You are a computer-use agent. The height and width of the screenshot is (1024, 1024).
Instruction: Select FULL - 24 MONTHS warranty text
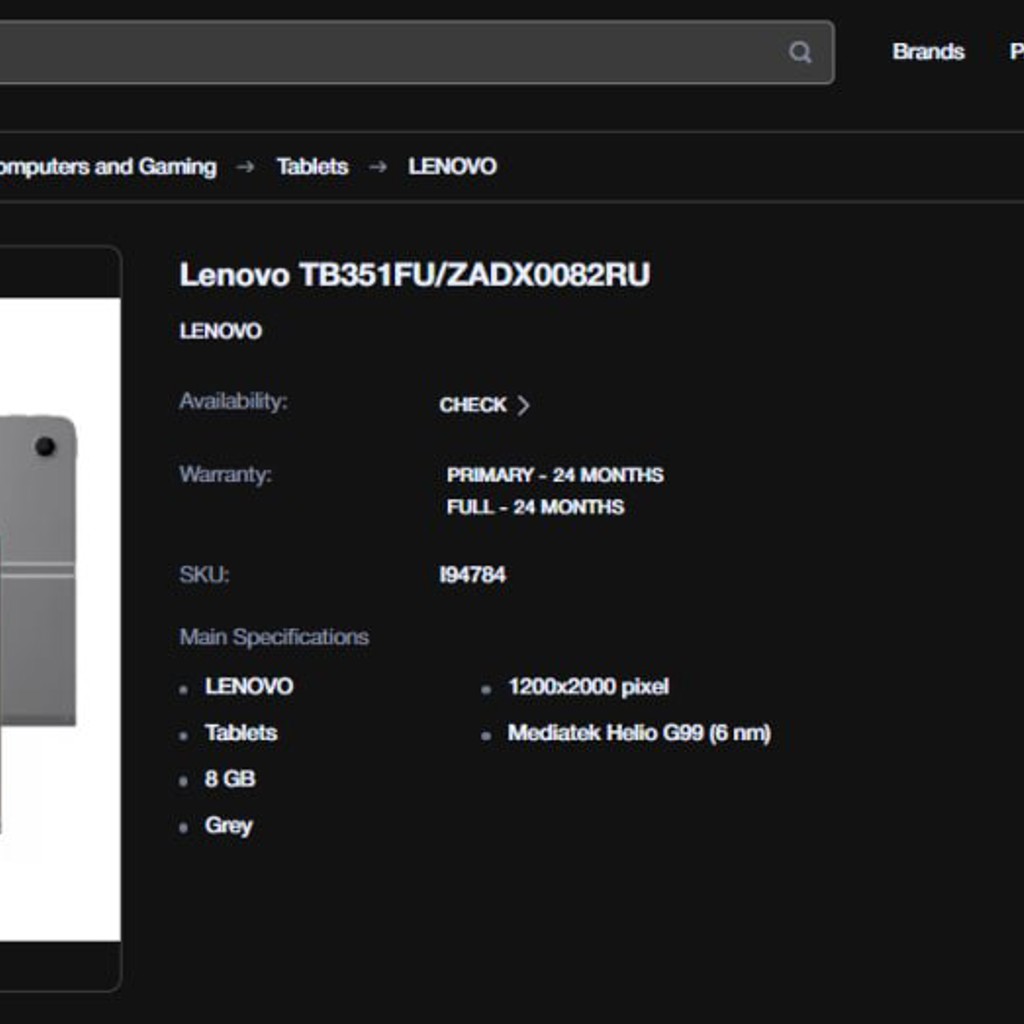(535, 507)
